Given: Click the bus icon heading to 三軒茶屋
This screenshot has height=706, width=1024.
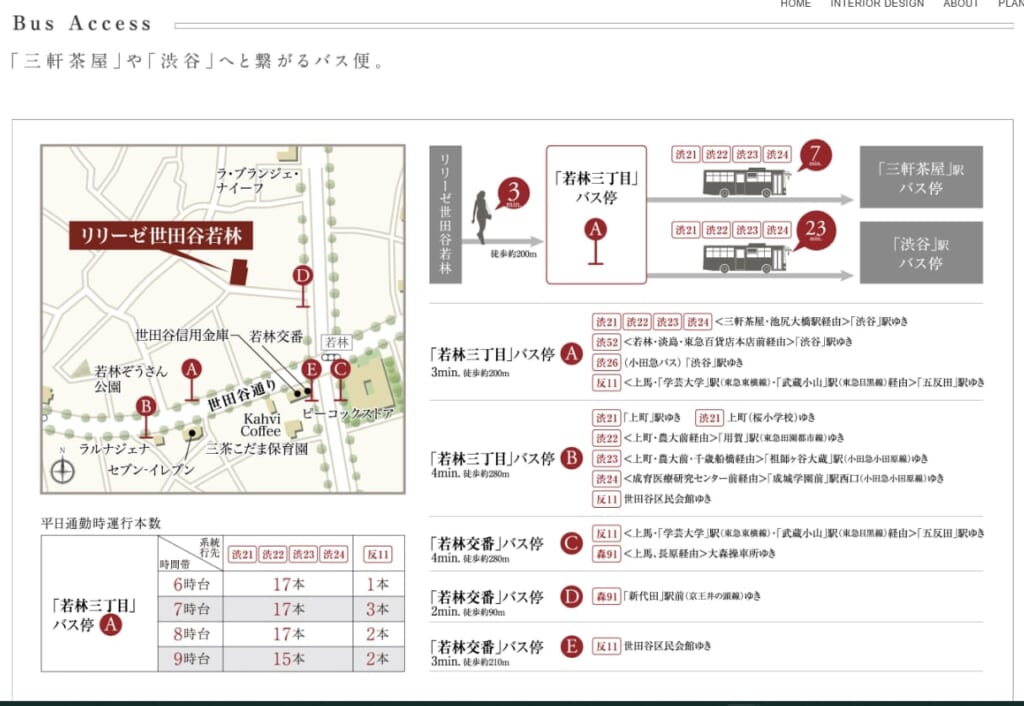Looking at the screenshot, I should [x=745, y=183].
